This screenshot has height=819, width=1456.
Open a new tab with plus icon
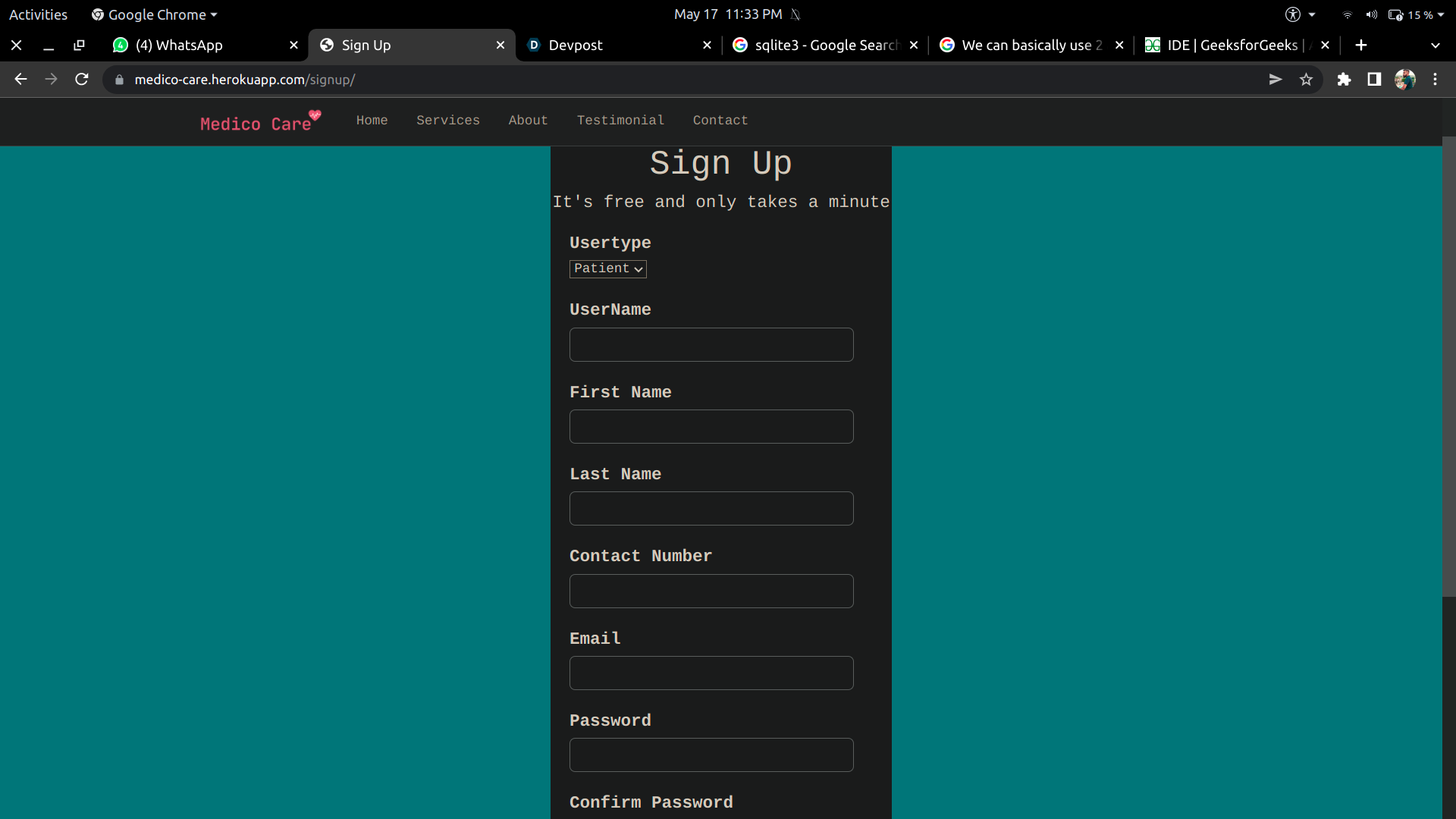1361,45
